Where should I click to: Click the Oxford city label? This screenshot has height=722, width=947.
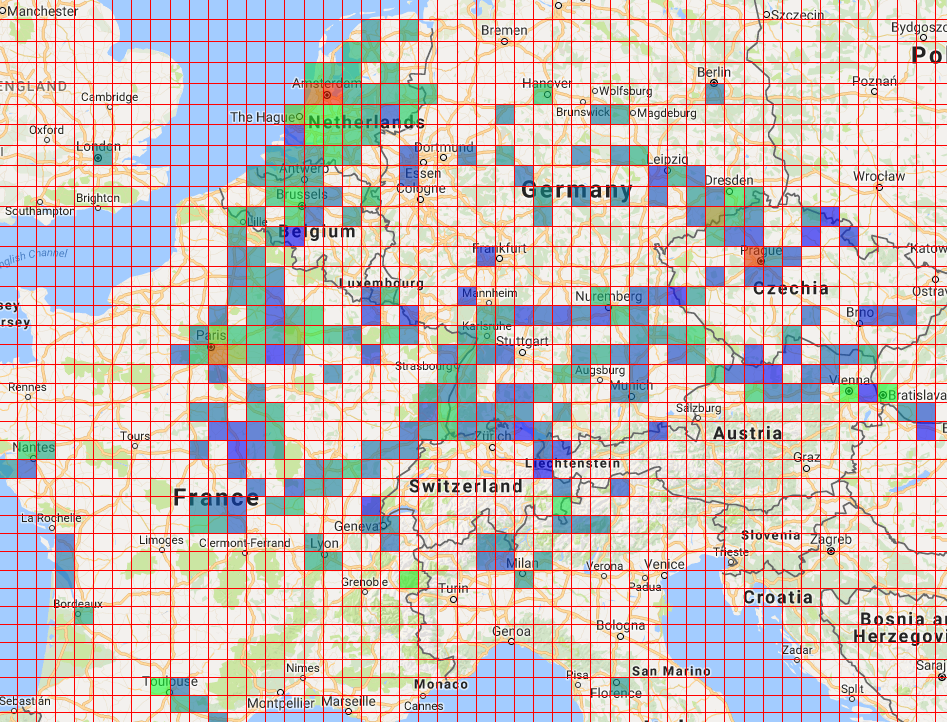point(47,130)
